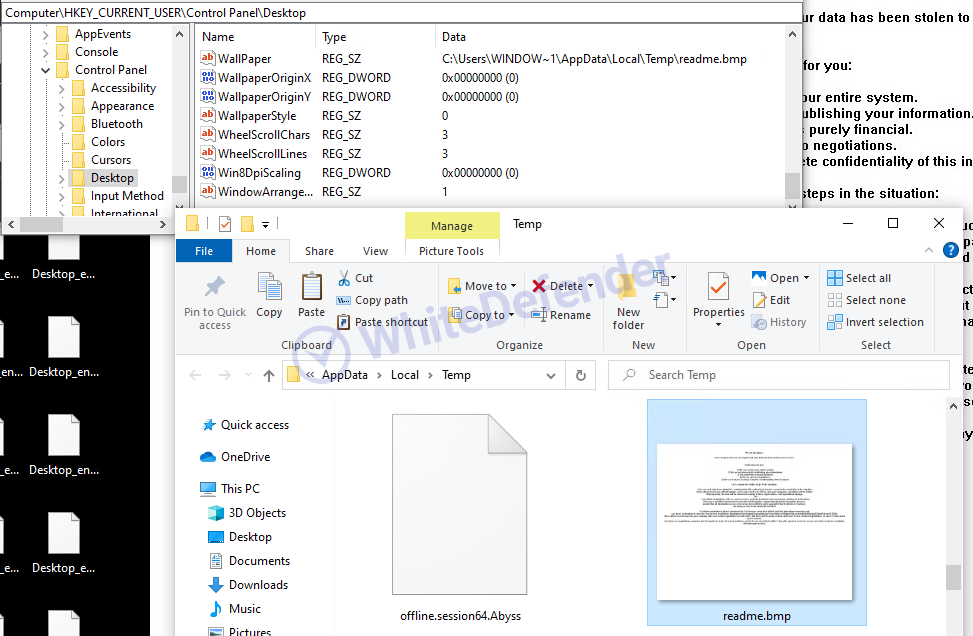This screenshot has width=973, height=636.
Task: Click the Name column header in Registry Editor
Action: pos(255,37)
